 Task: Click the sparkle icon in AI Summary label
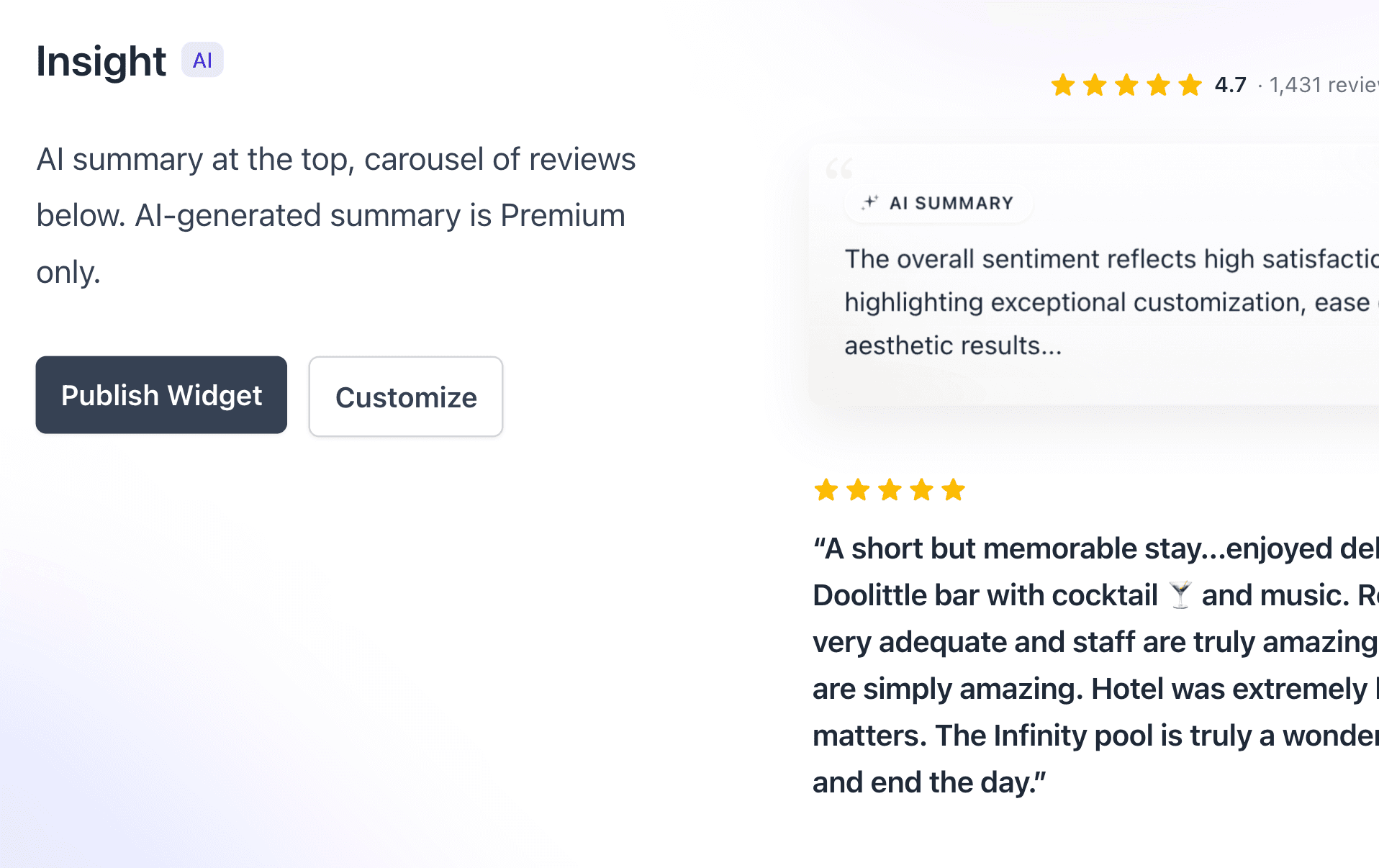click(x=871, y=202)
